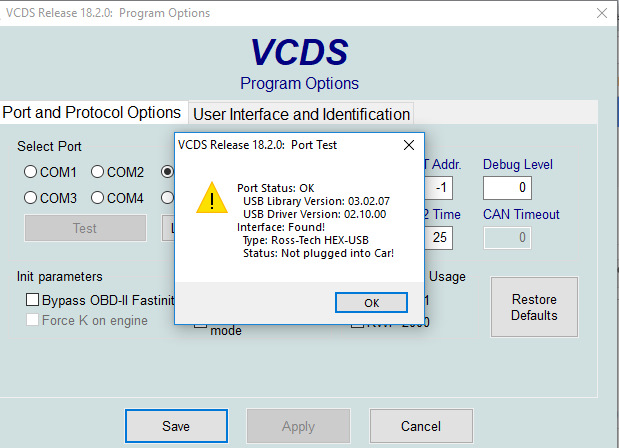Viewport: 619px width, 448px height.
Task: Toggle Force K on engine checkbox
Action: click(33, 321)
